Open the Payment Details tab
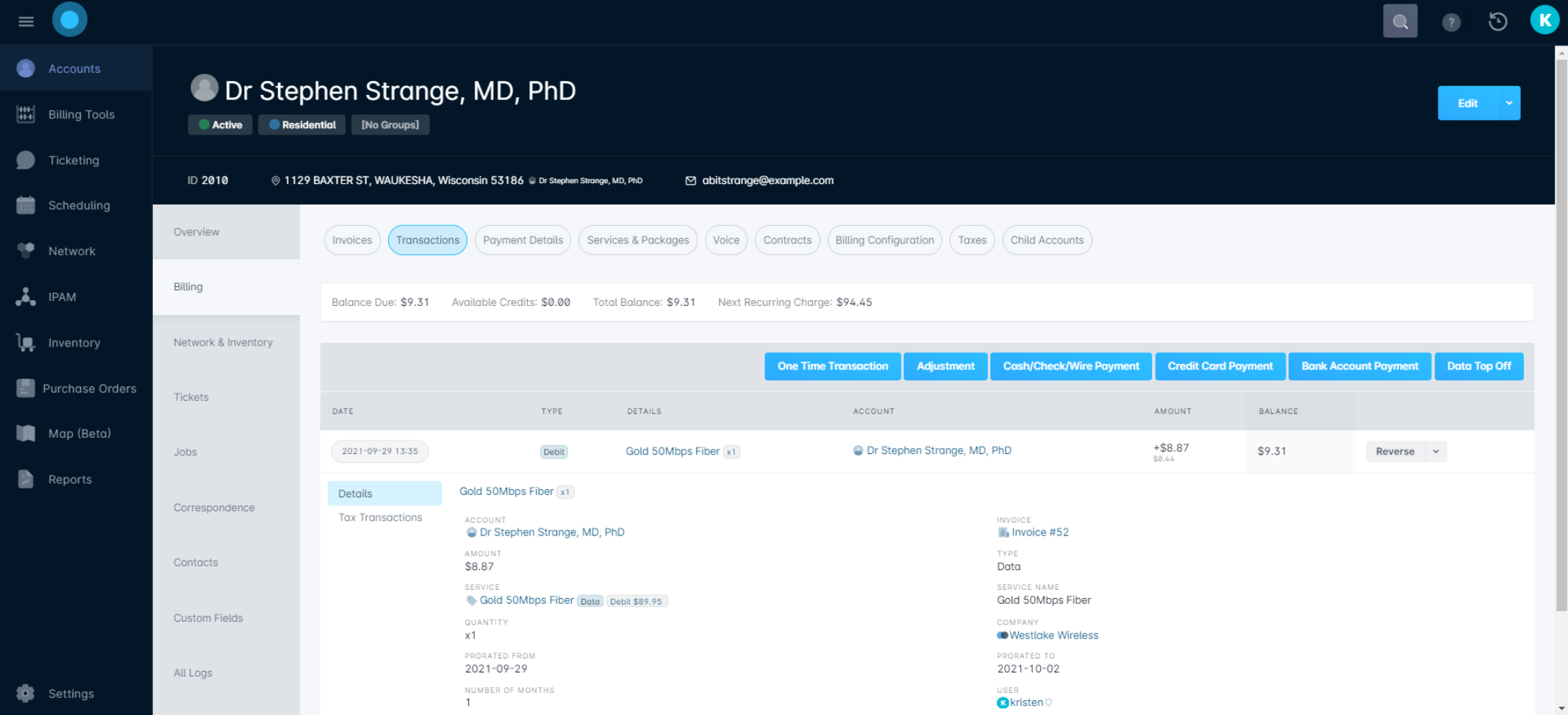This screenshot has height=715, width=1568. pos(523,240)
